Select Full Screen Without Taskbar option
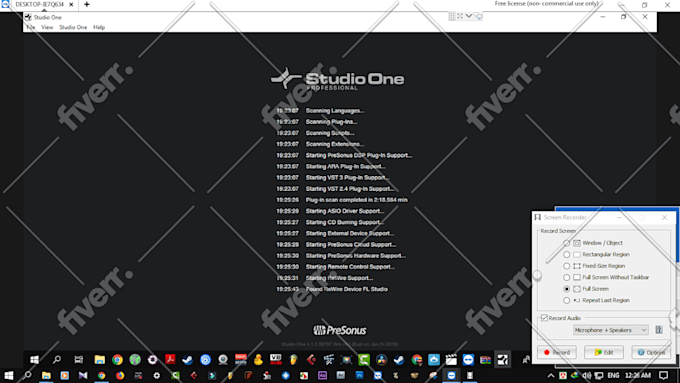680x383 pixels. point(566,277)
